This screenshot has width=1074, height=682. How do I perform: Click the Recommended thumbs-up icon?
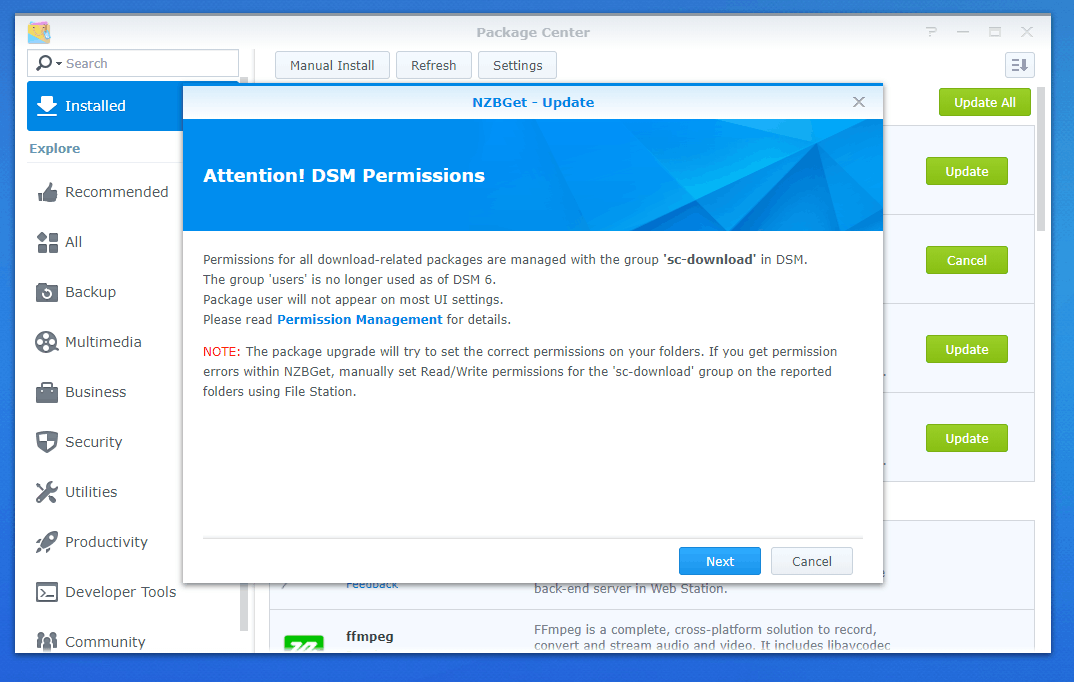pyautogui.click(x=47, y=192)
